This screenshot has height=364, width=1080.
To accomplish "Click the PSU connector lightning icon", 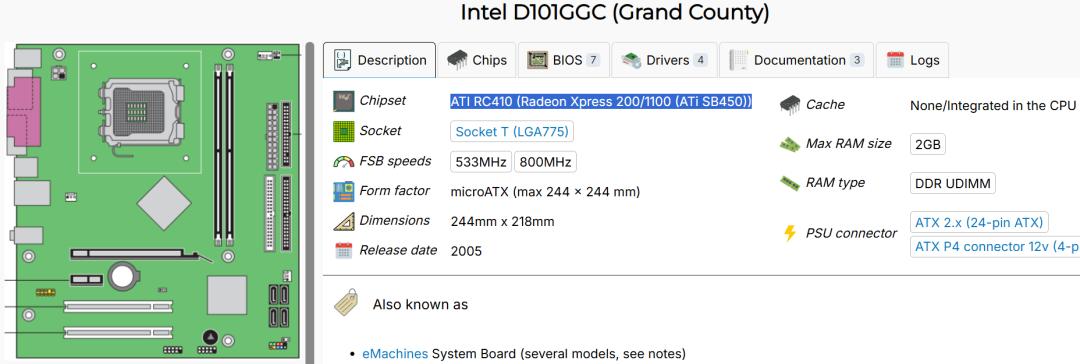I will 789,233.
